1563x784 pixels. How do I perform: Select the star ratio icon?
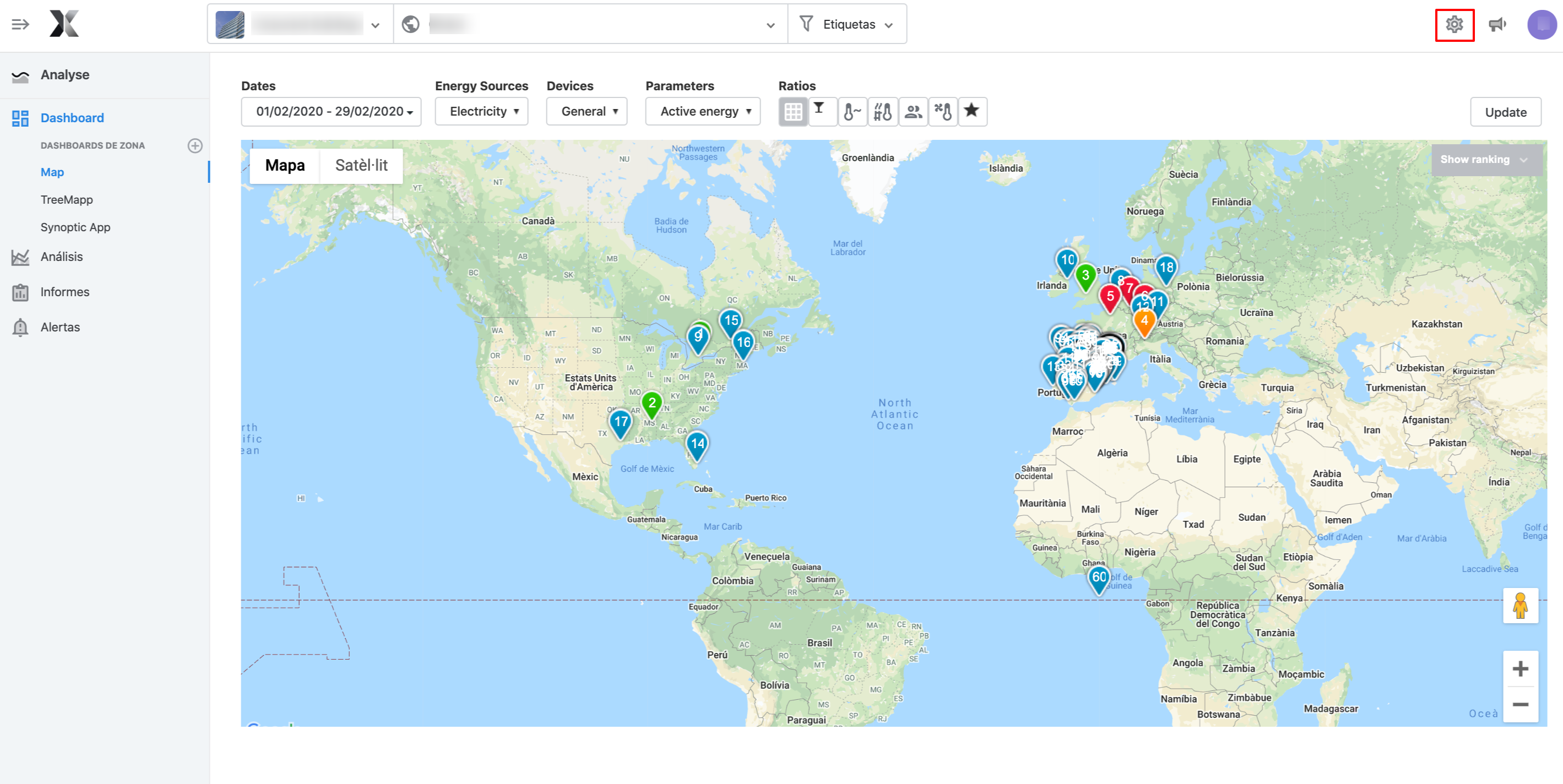point(972,112)
